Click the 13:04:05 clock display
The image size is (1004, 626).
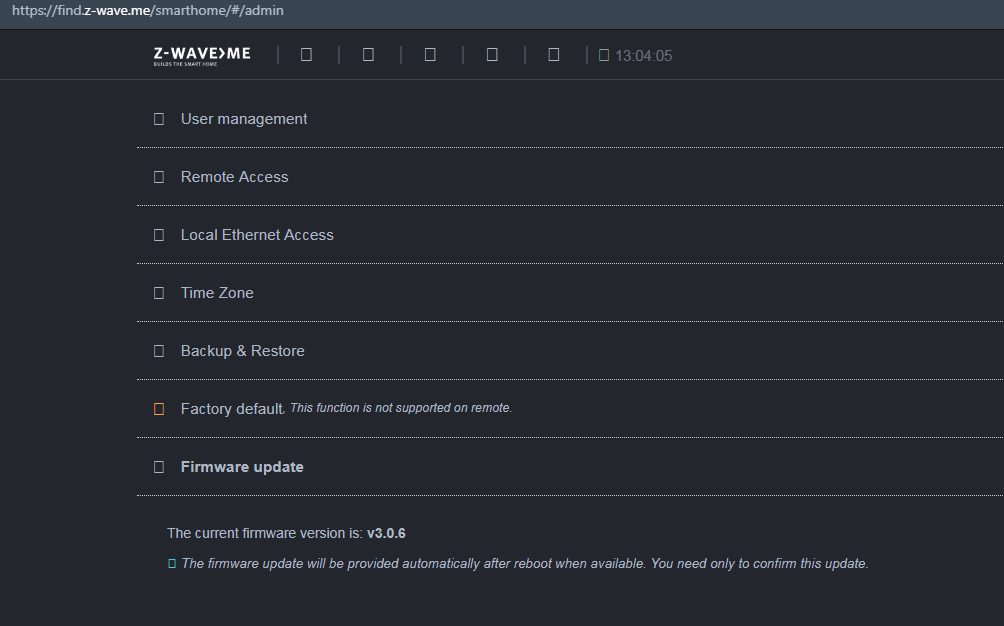(643, 56)
